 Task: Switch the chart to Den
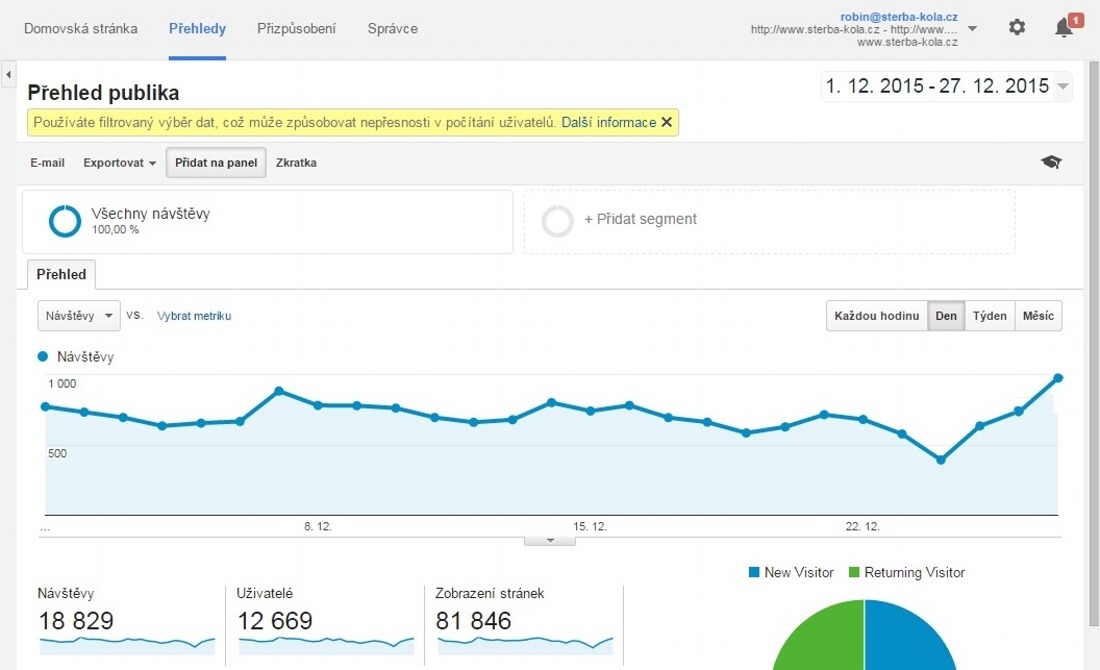(946, 316)
